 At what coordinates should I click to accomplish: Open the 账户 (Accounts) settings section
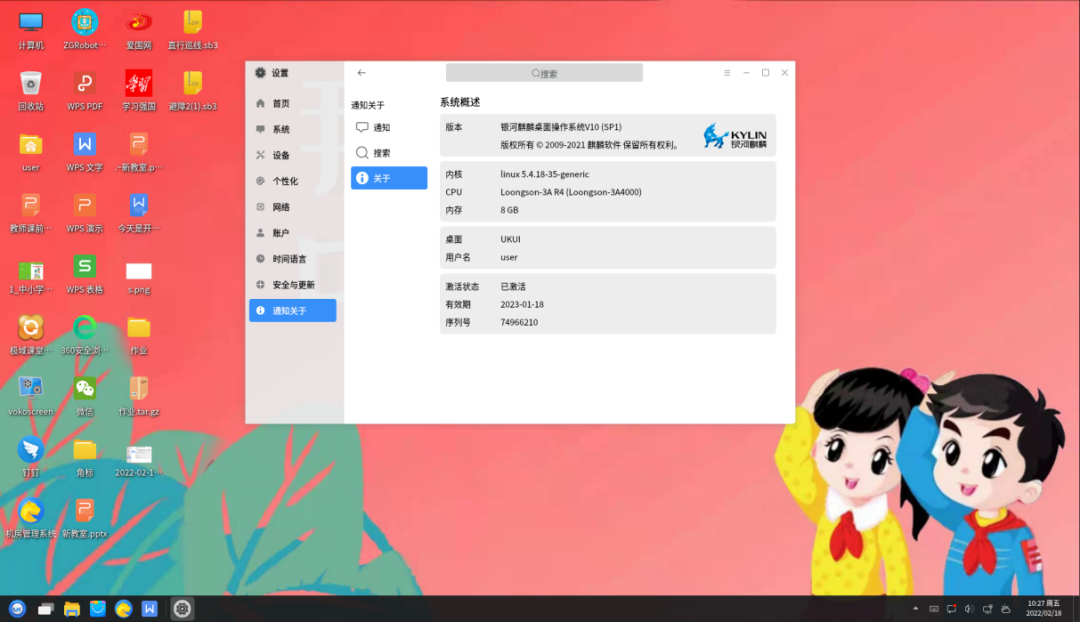(277, 232)
